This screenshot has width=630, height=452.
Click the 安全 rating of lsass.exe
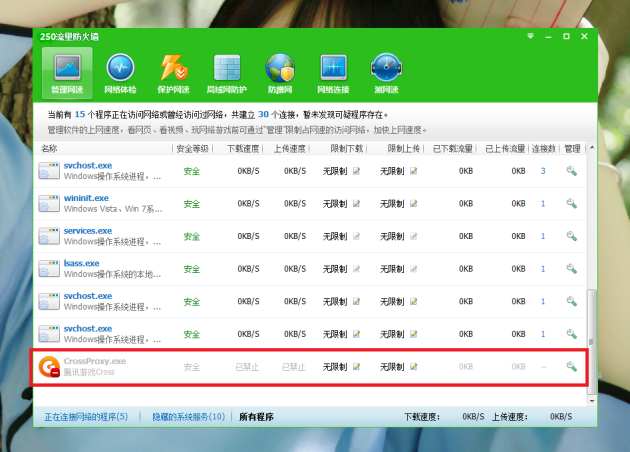pyautogui.click(x=192, y=269)
